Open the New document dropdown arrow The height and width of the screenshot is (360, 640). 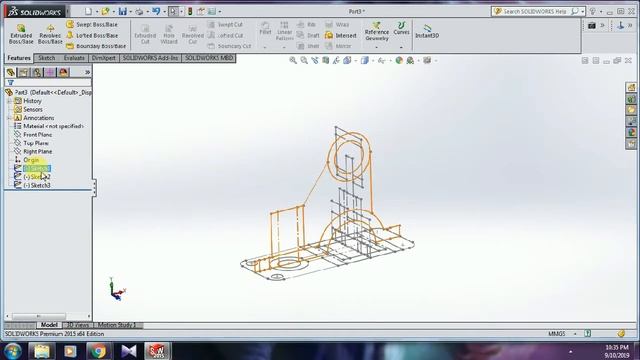(97, 12)
